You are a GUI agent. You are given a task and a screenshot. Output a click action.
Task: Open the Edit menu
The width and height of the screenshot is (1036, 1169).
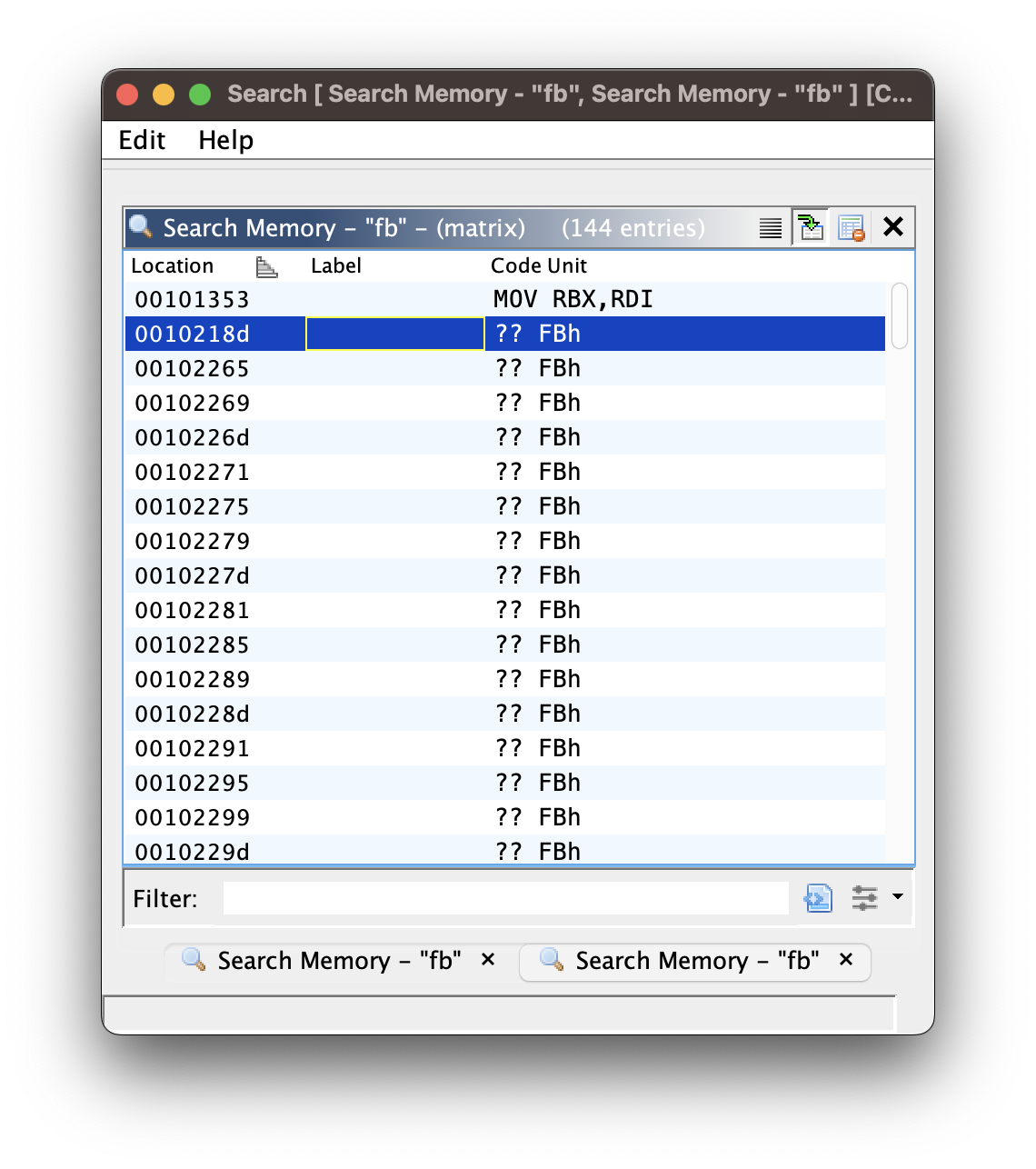[142, 140]
